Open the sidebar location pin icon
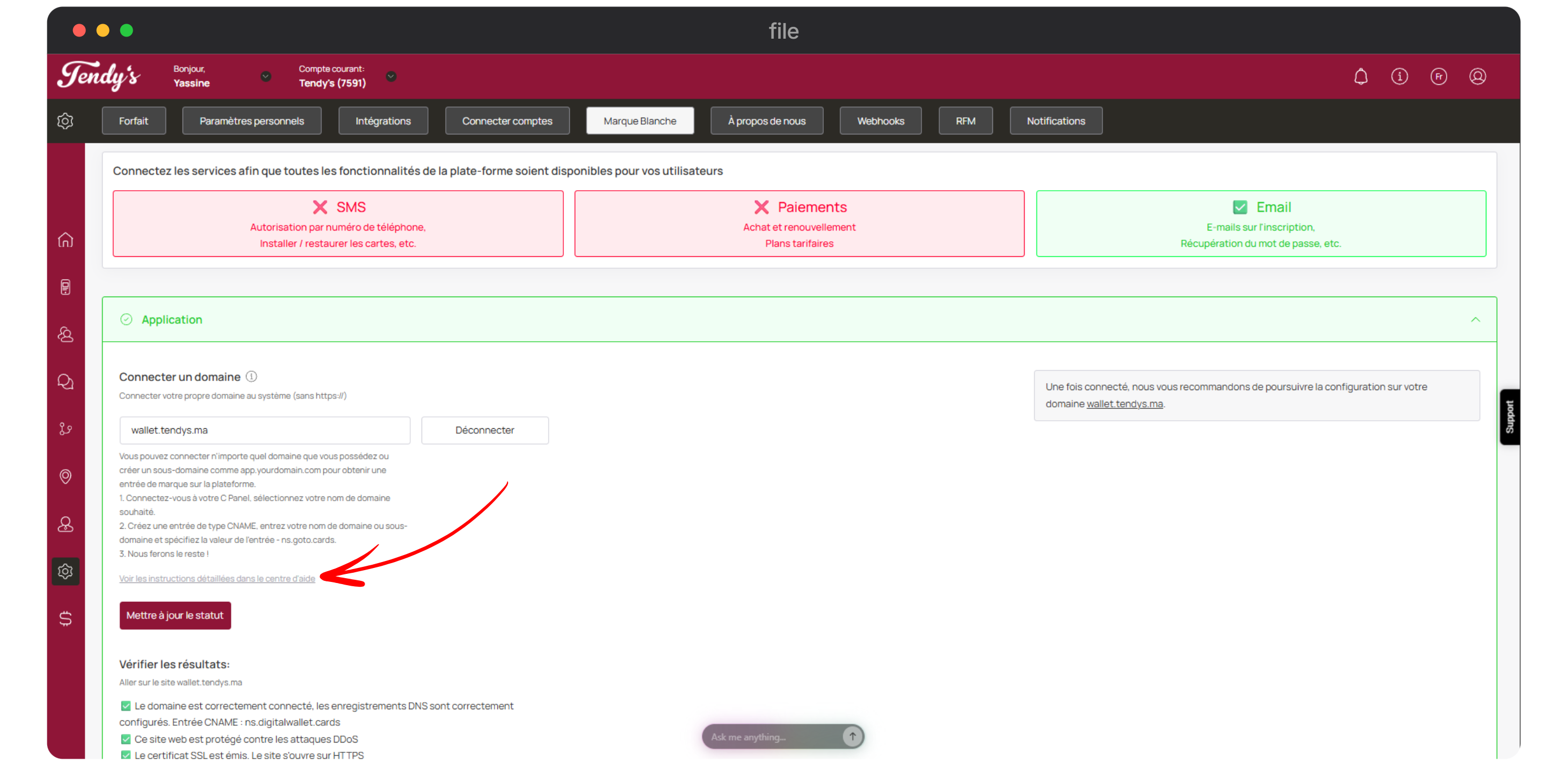 point(66,476)
